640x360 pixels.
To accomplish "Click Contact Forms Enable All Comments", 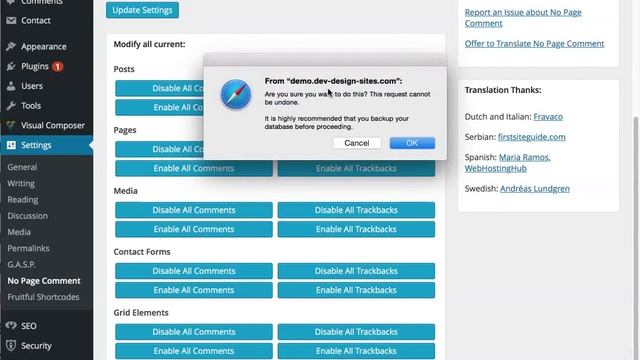I will click(194, 290).
